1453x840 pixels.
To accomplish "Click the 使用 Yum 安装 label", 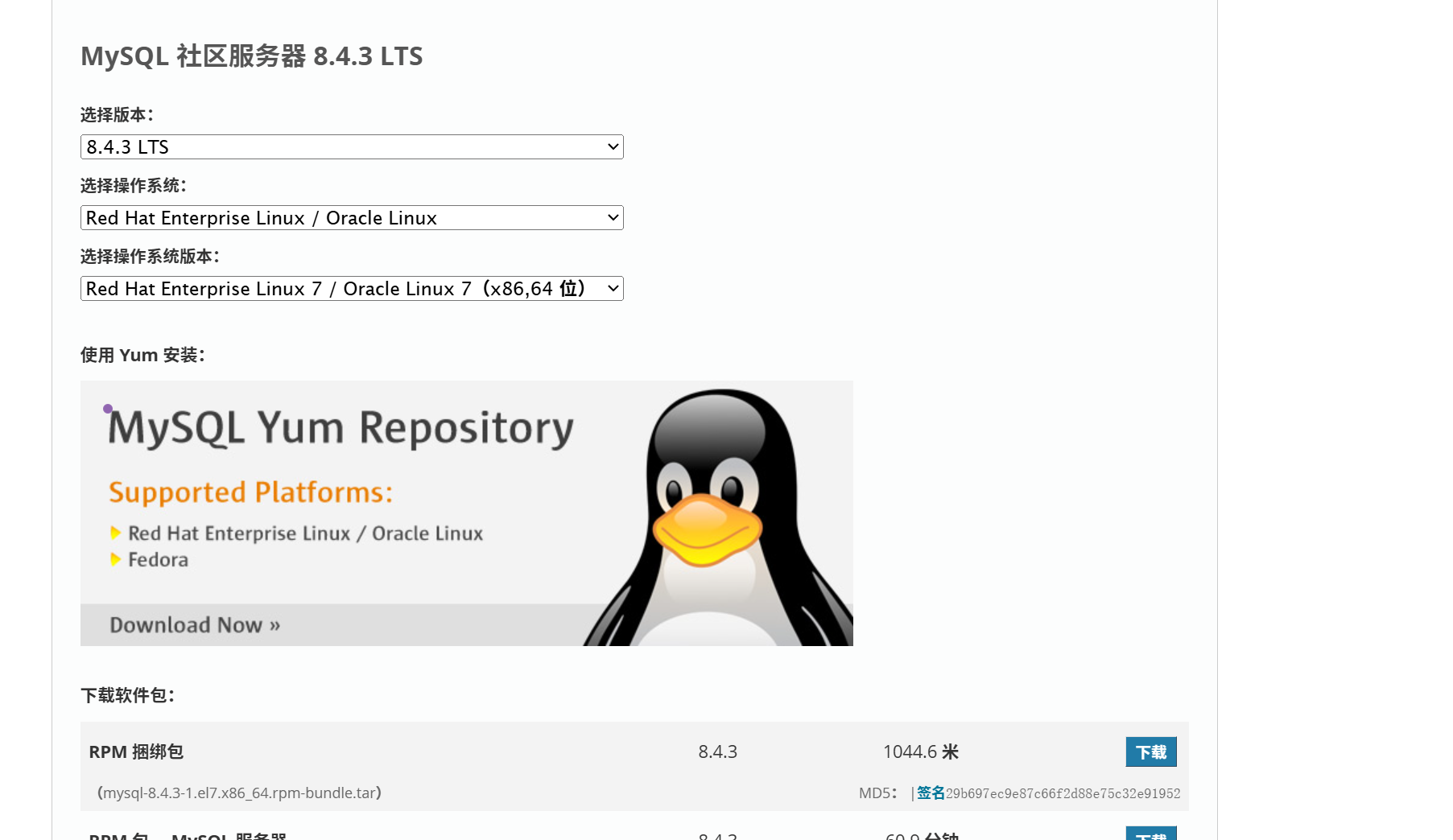I will click(x=142, y=355).
